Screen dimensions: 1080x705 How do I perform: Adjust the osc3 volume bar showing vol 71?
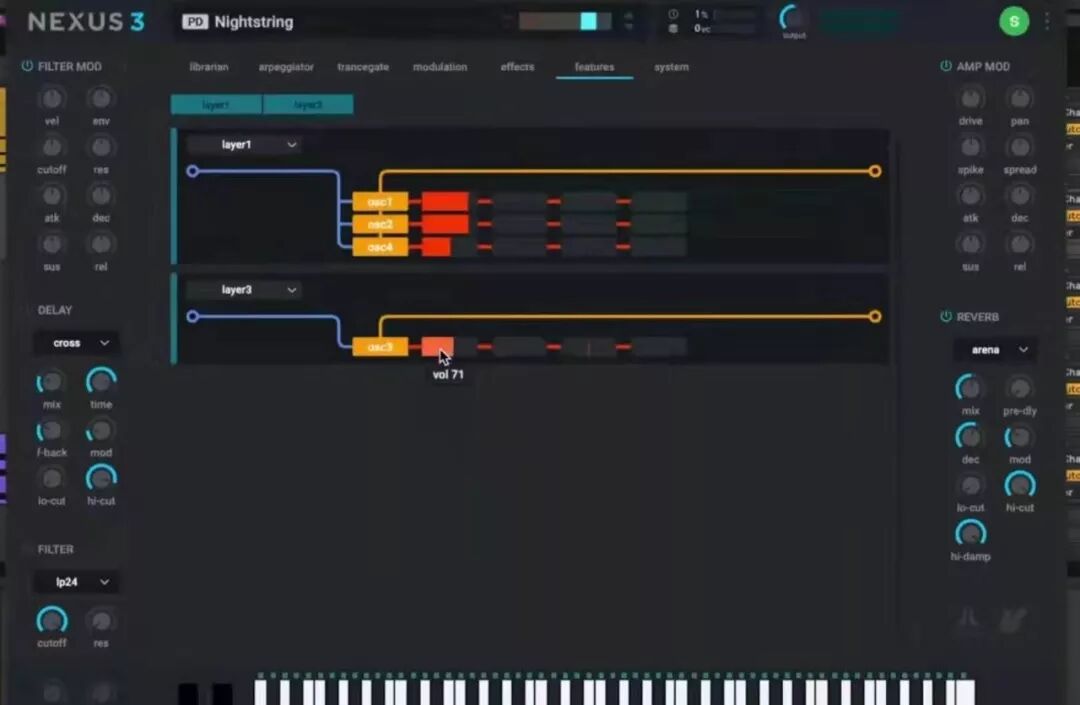(x=437, y=347)
